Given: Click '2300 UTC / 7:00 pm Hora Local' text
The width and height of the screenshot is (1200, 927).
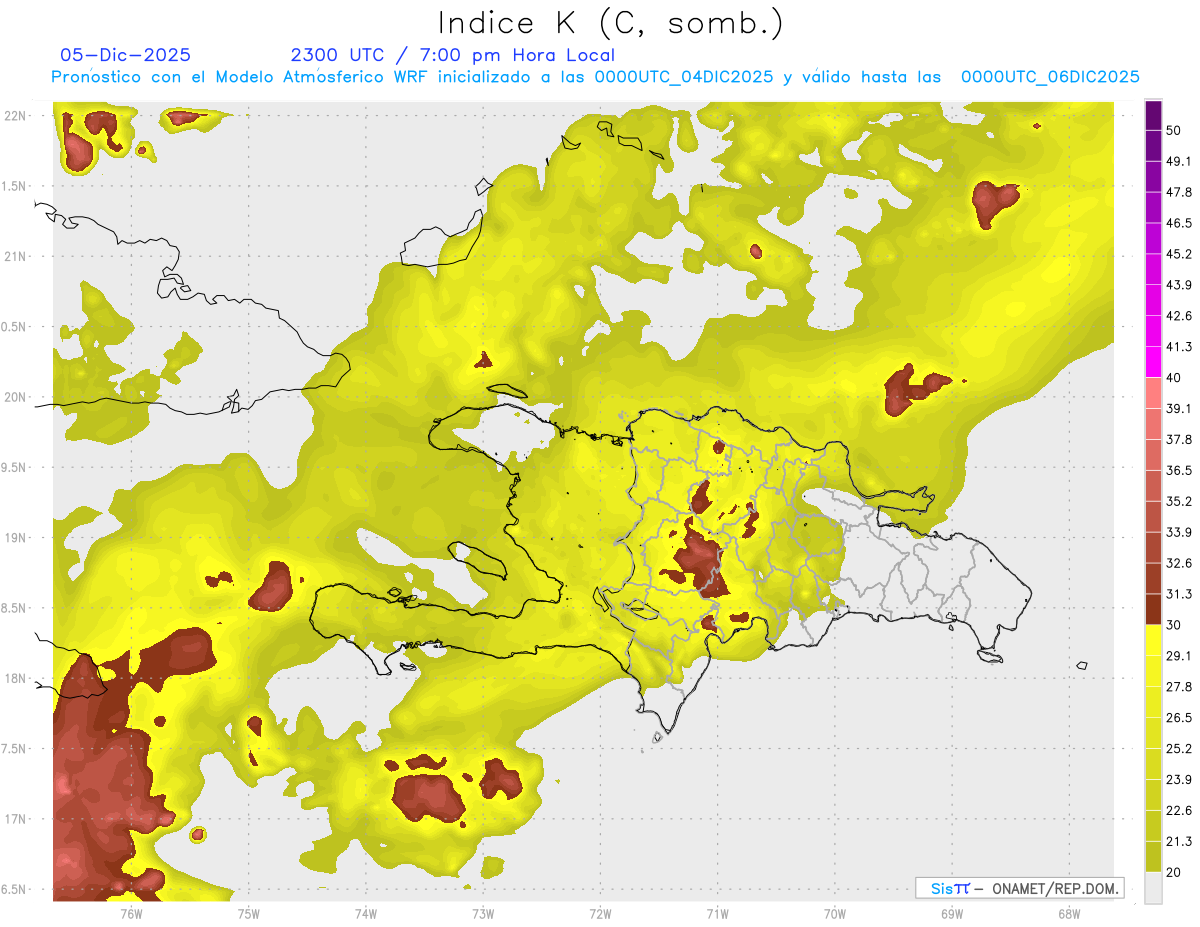Looking at the screenshot, I should click(x=452, y=55).
